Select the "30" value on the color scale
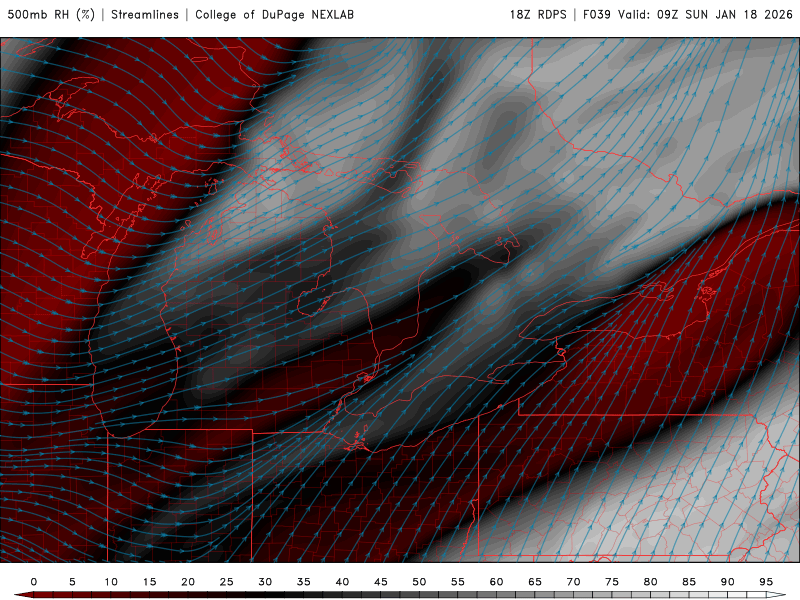 pos(265,582)
